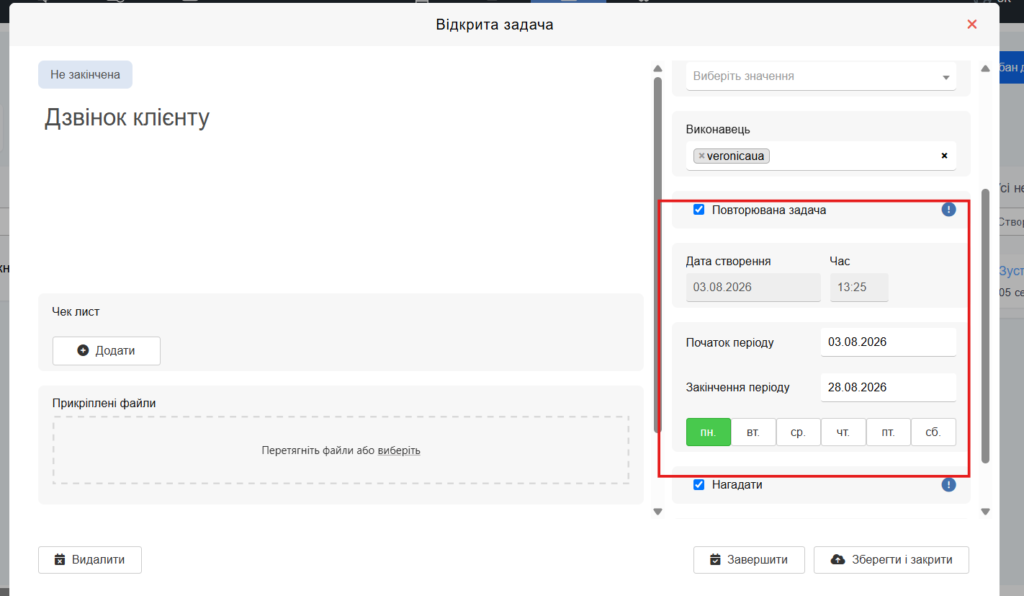Click the right panel scrollbar up arrow

985,69
